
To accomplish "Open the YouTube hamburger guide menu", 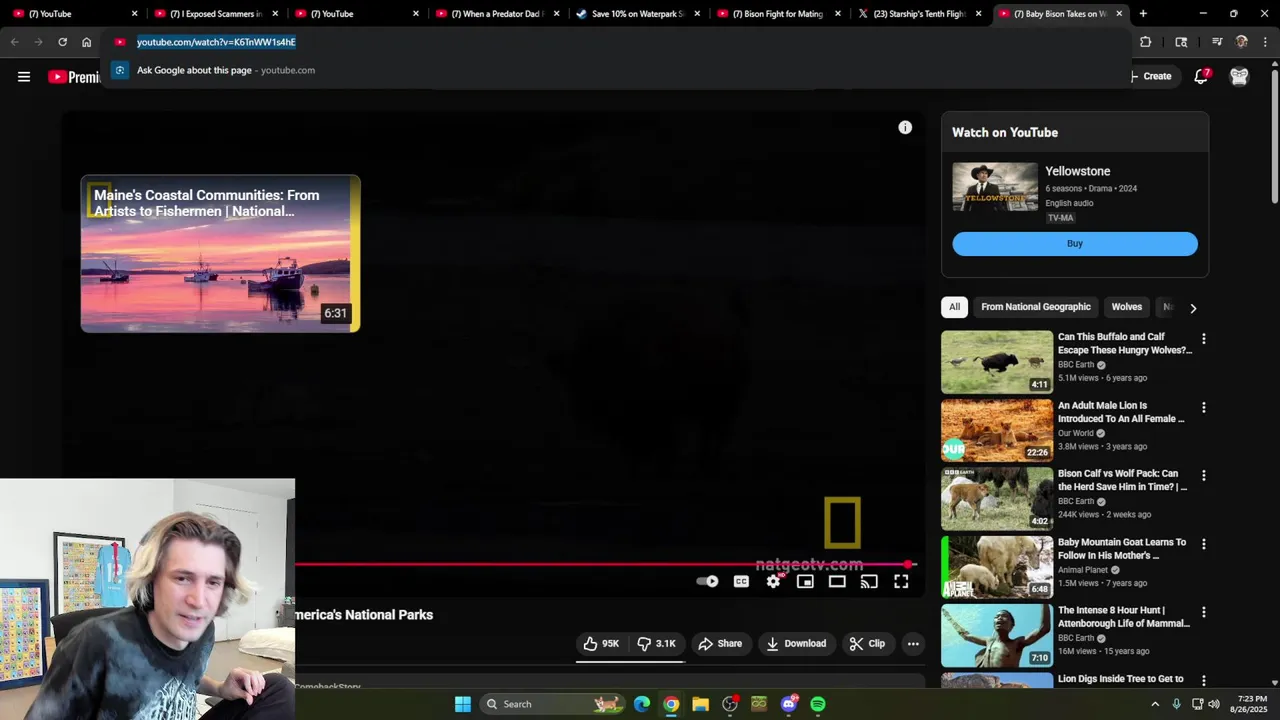I will click(x=24, y=77).
